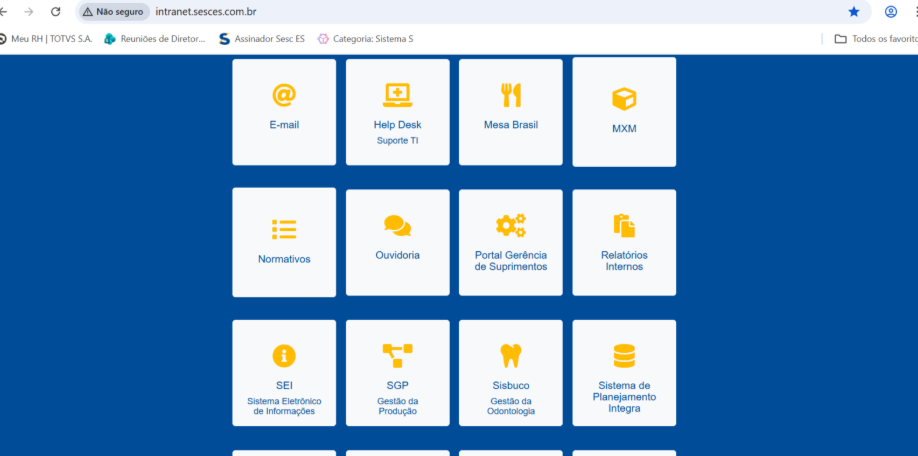Open Mesa Brasil fork and knife icon
The image size is (918, 456).
coord(510,95)
